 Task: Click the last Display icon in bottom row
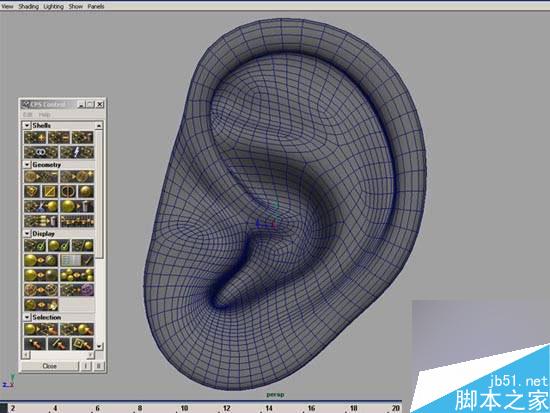(x=41, y=305)
